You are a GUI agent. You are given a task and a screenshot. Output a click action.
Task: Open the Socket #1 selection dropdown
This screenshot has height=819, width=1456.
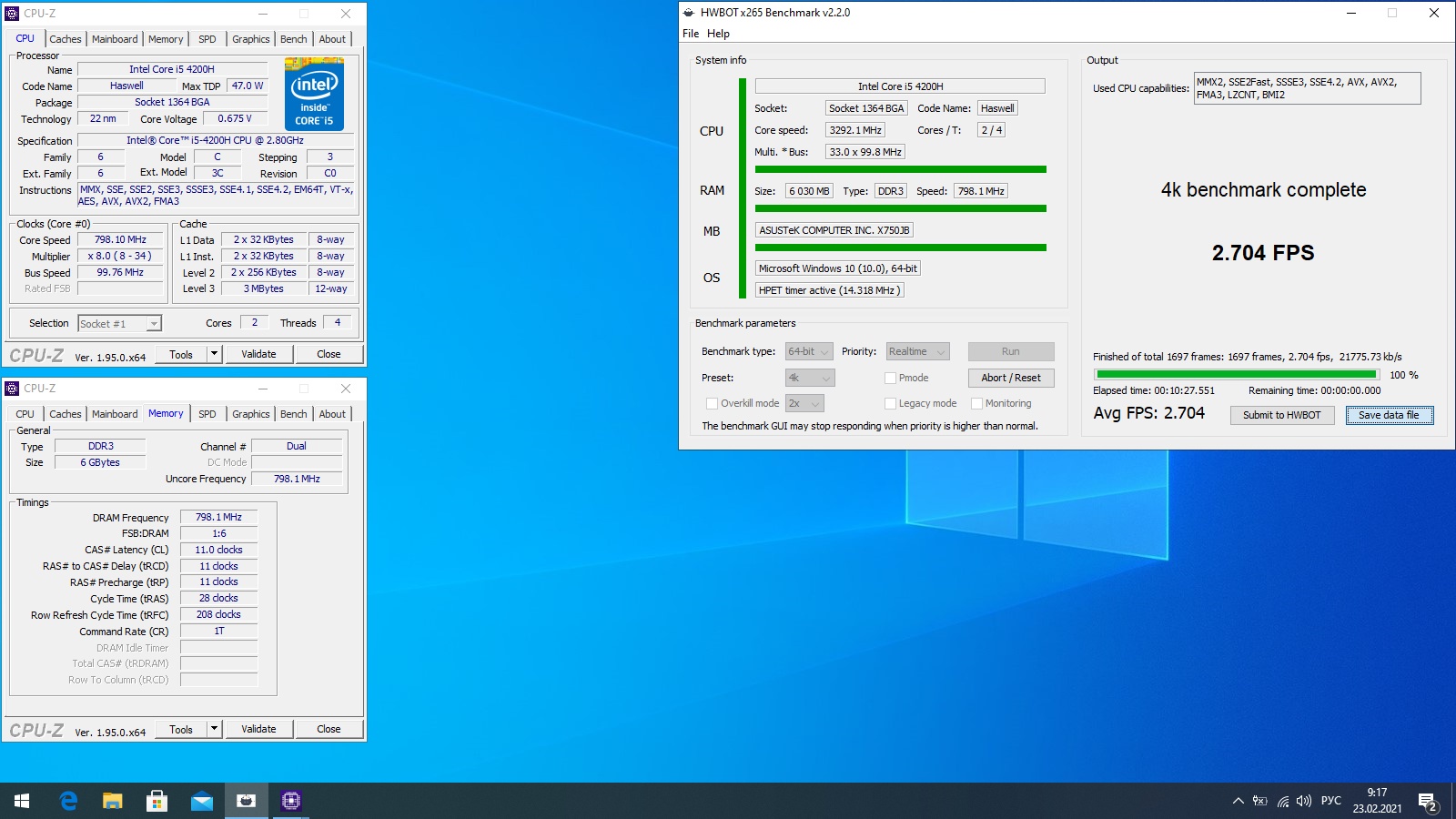coord(119,323)
